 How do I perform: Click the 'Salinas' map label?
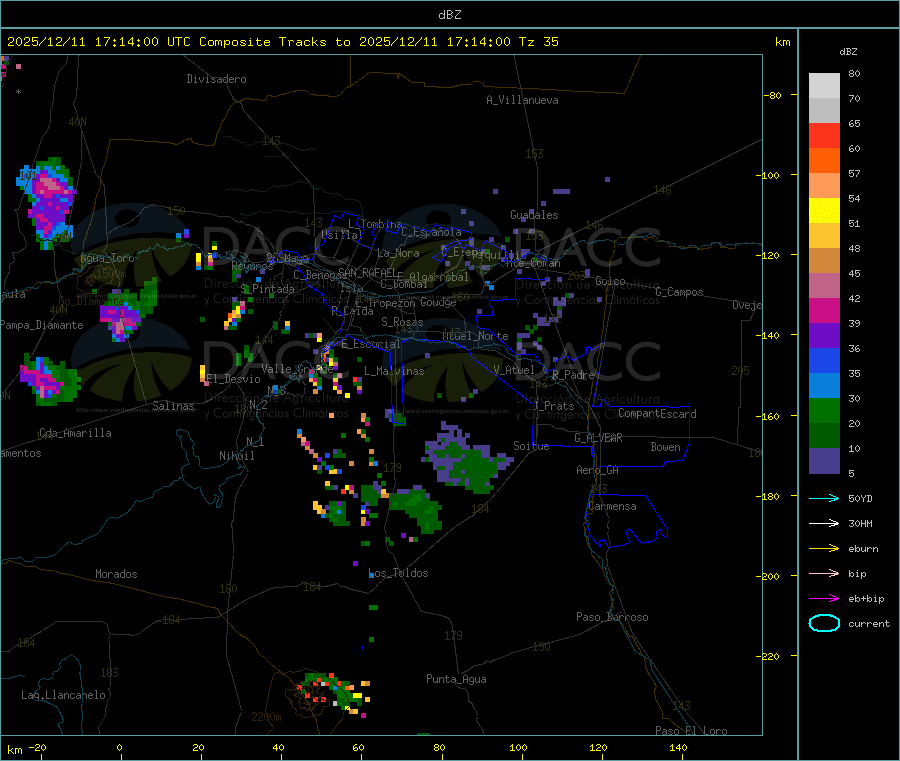pos(173,406)
